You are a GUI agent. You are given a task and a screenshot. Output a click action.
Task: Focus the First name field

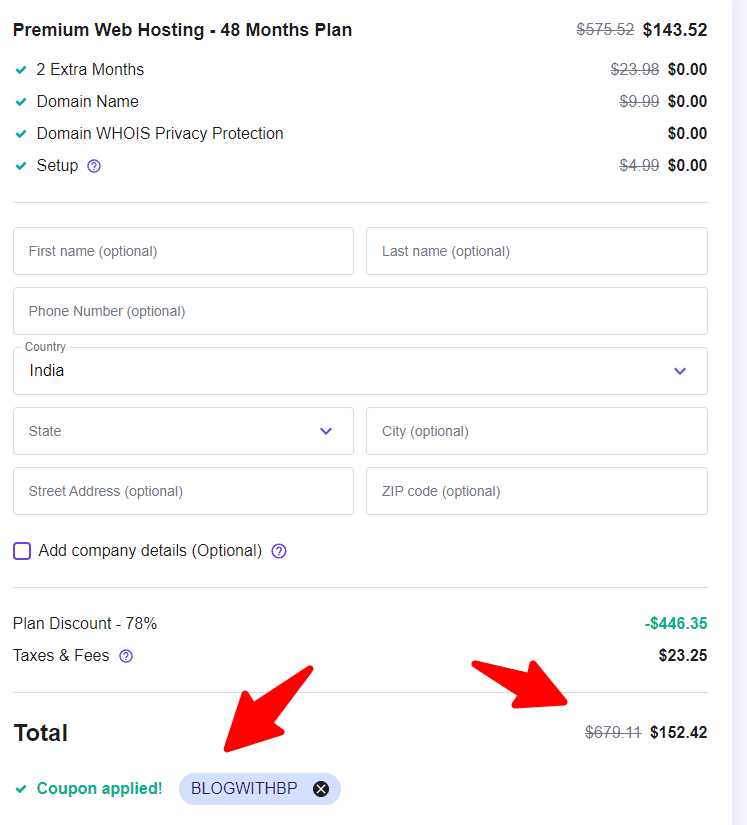pyautogui.click(x=183, y=251)
